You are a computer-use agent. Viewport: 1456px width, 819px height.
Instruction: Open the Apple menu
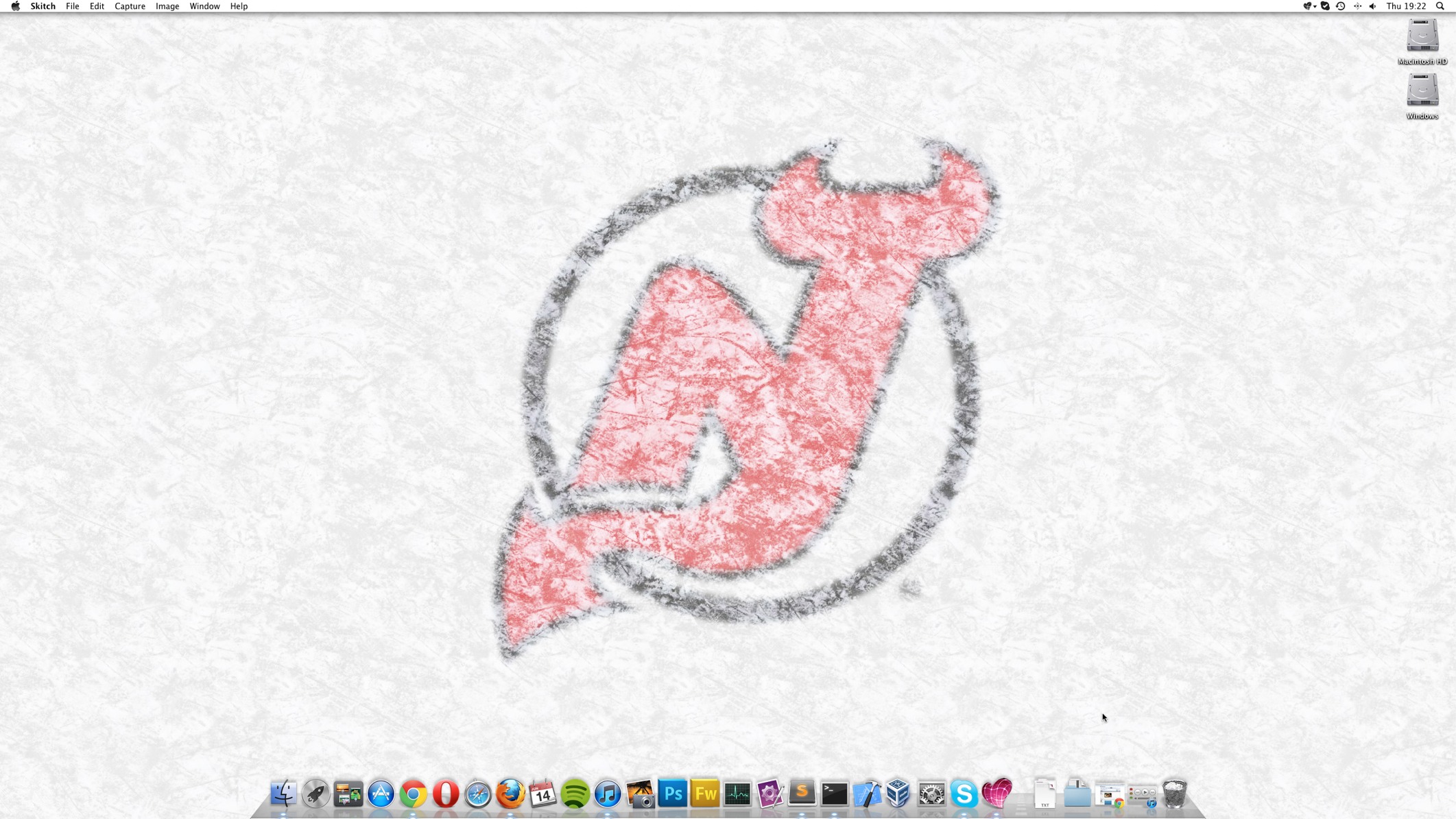pos(15,6)
